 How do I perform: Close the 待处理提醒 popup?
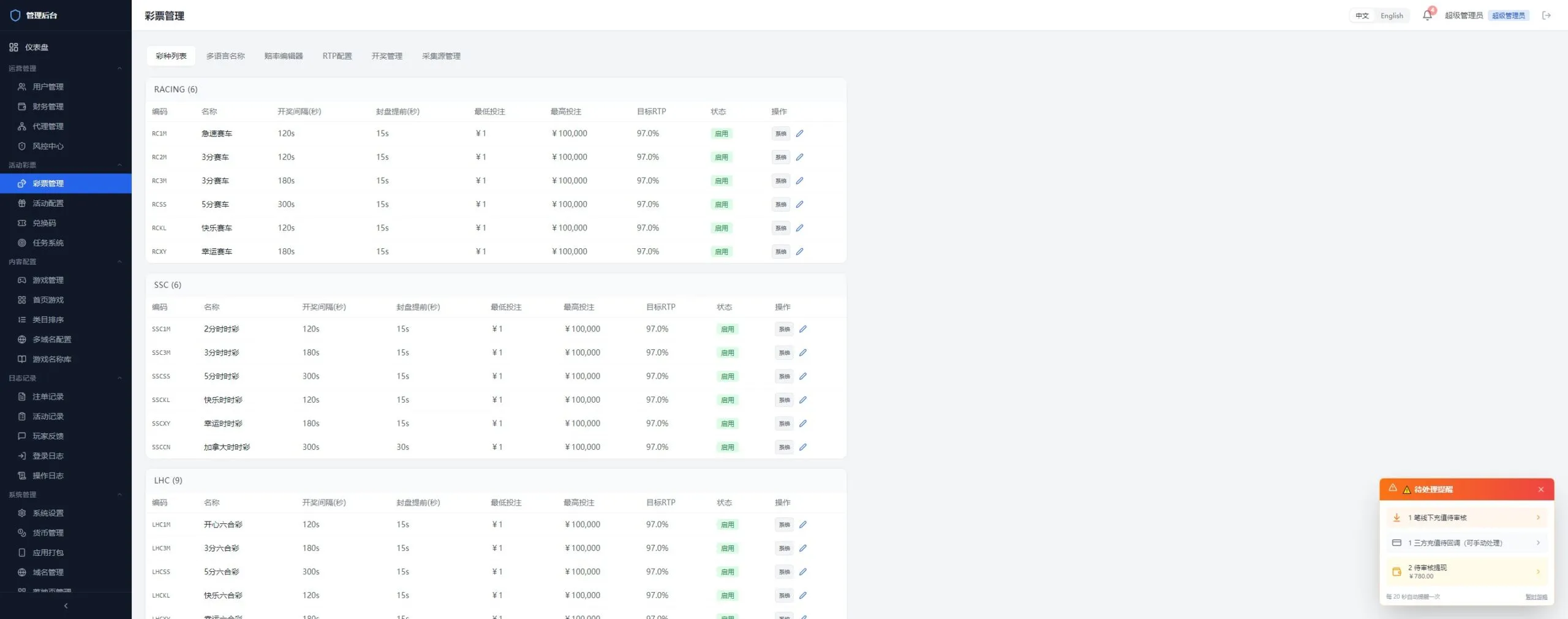point(1541,490)
